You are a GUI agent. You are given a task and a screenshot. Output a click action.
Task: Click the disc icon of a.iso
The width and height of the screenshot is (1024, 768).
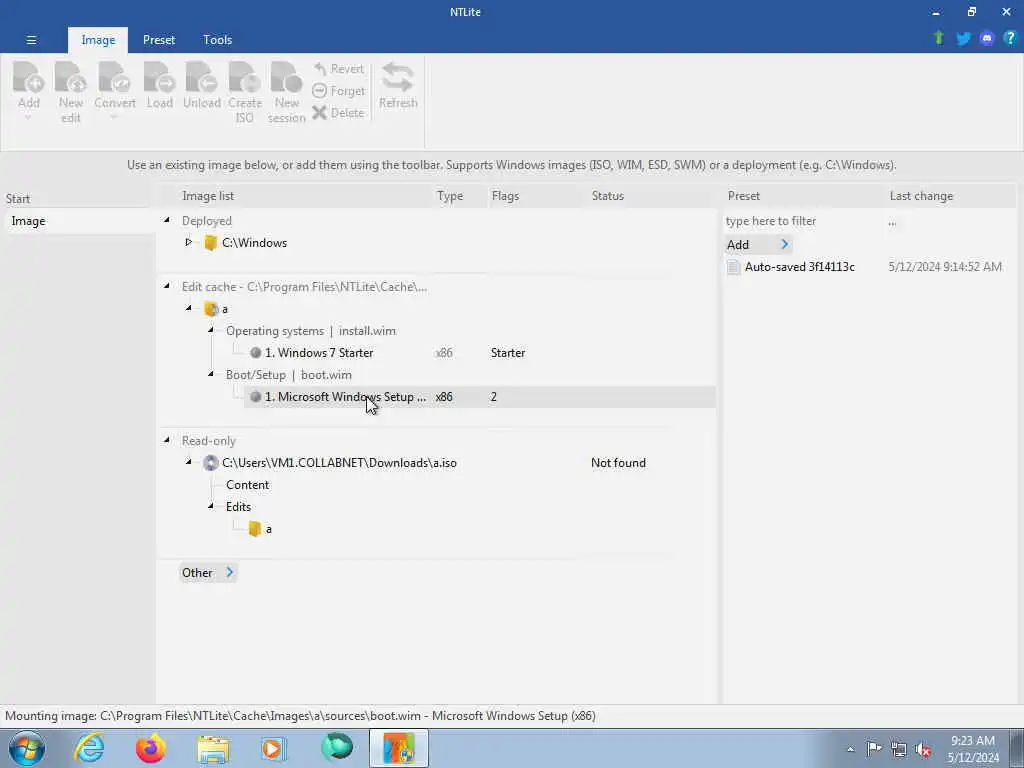tap(210, 463)
